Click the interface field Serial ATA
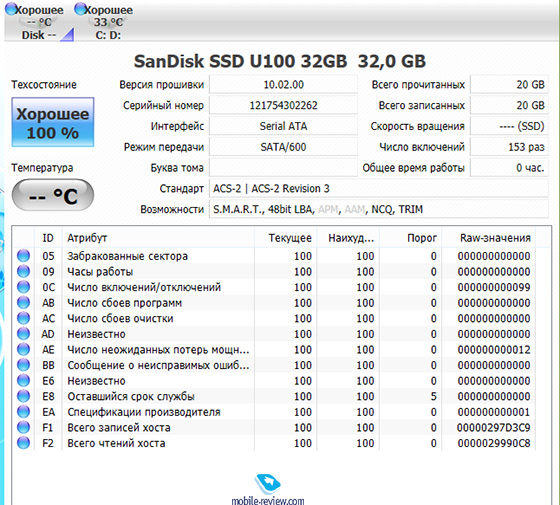Viewport: 560px width, 505px height. (283, 126)
